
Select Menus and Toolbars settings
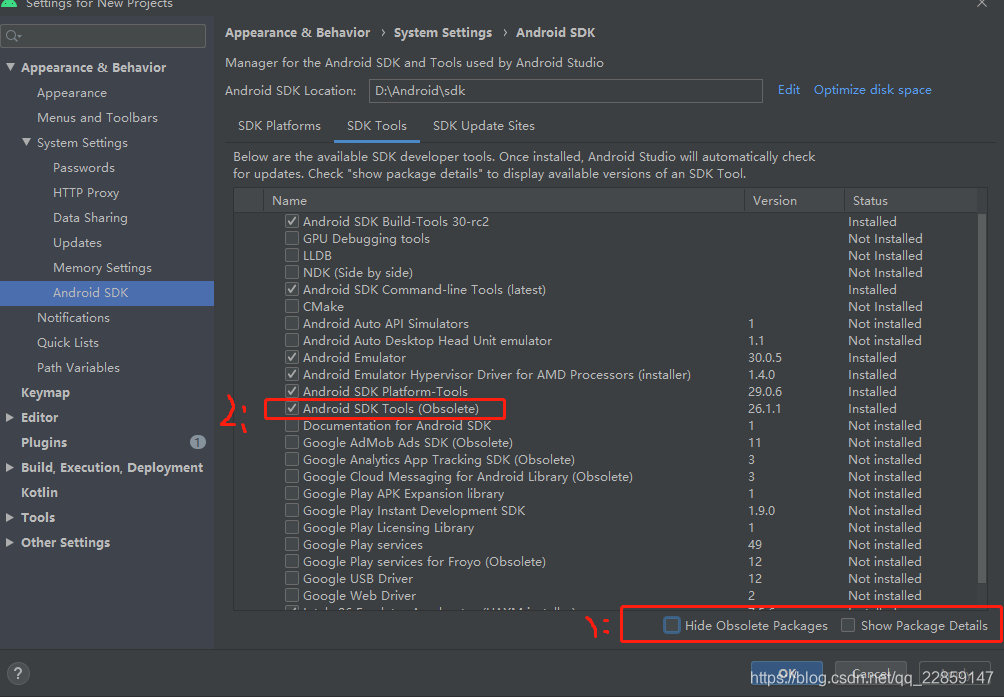tap(97, 118)
